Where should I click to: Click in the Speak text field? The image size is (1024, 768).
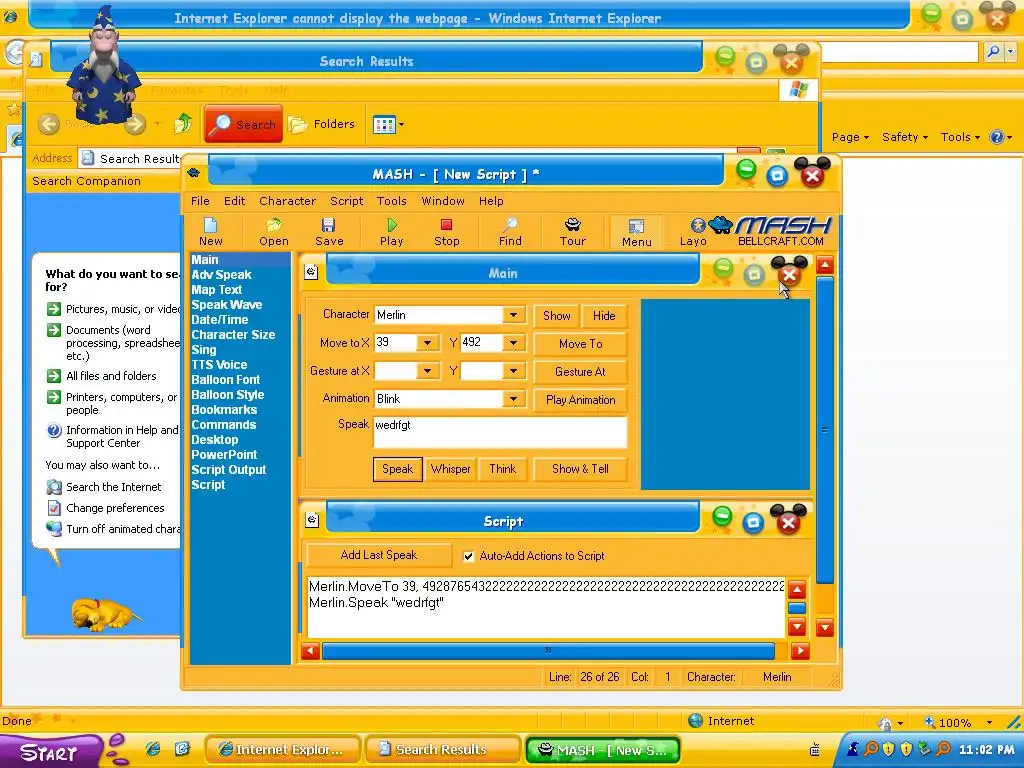click(x=500, y=432)
